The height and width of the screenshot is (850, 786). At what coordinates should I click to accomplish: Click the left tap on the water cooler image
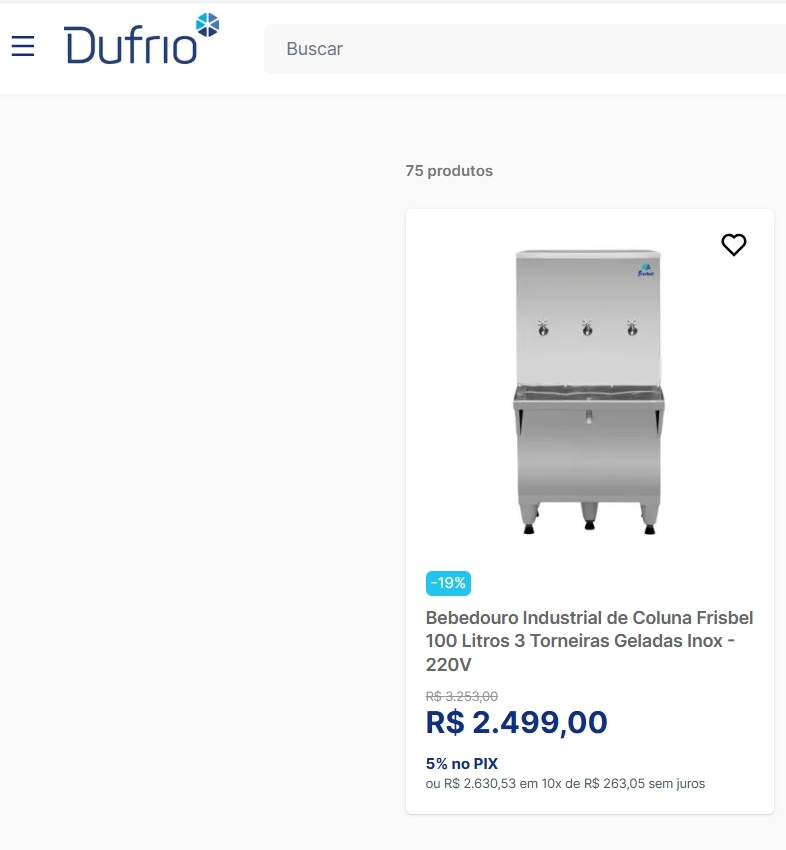point(543,328)
